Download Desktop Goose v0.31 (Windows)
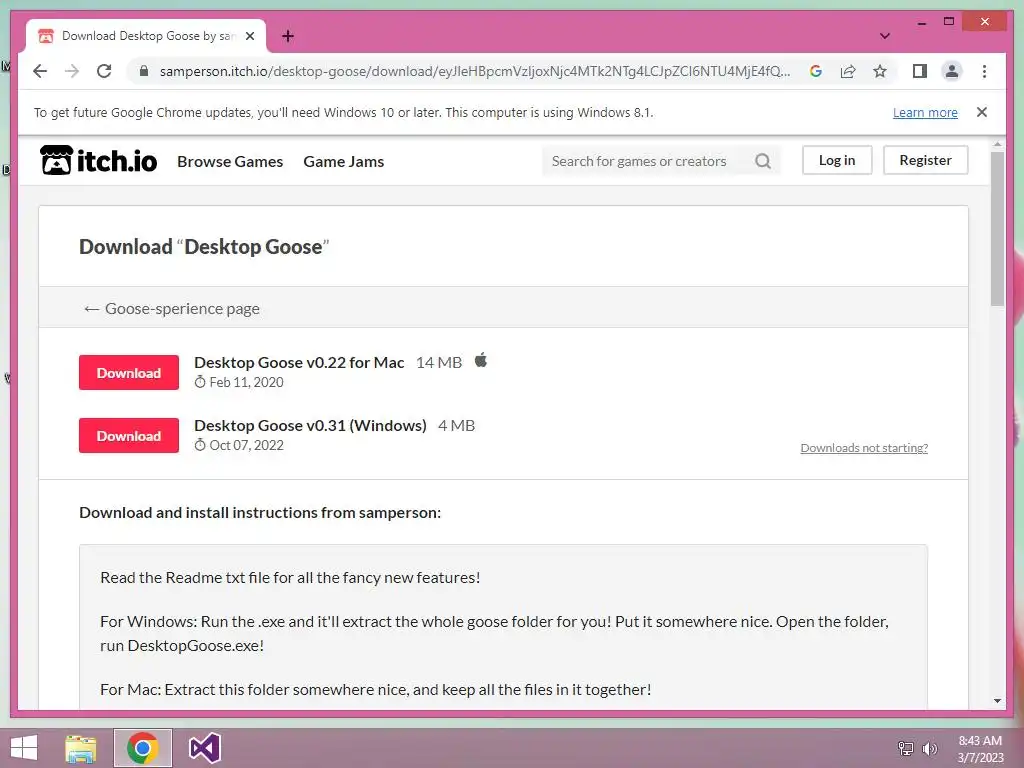Screen dimensions: 1024x768 click(x=129, y=436)
